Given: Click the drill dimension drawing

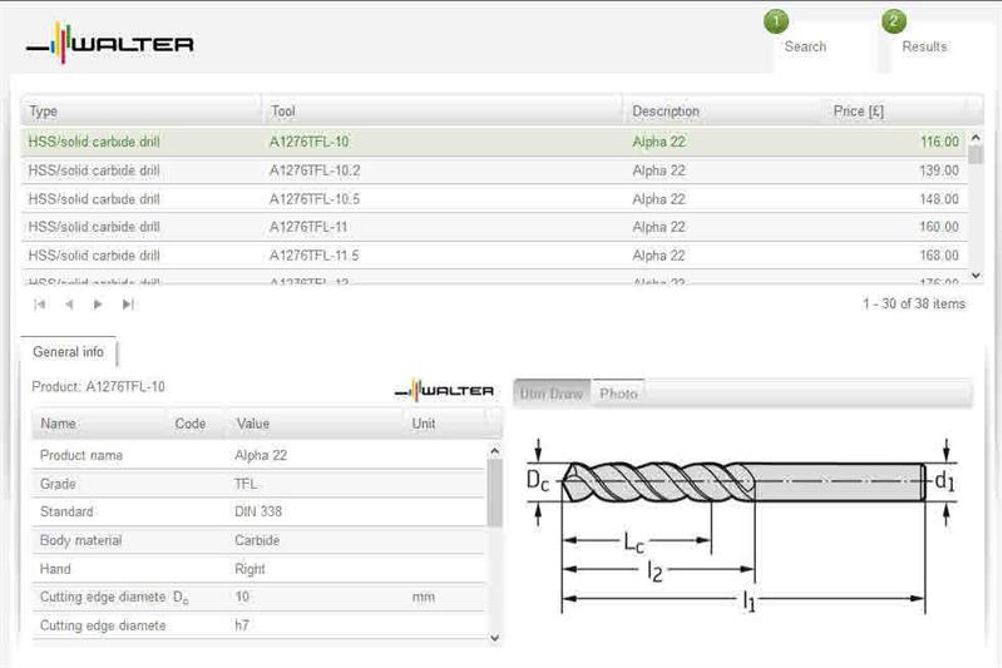Looking at the screenshot, I should (743, 524).
